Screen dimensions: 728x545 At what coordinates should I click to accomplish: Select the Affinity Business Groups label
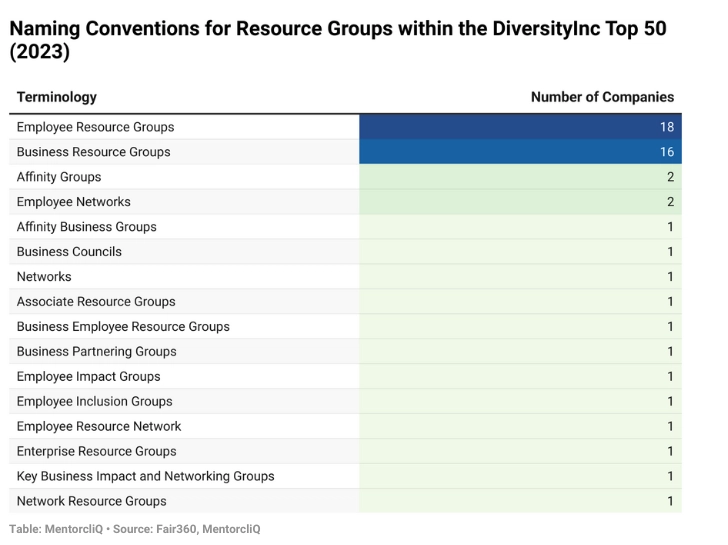(86, 227)
